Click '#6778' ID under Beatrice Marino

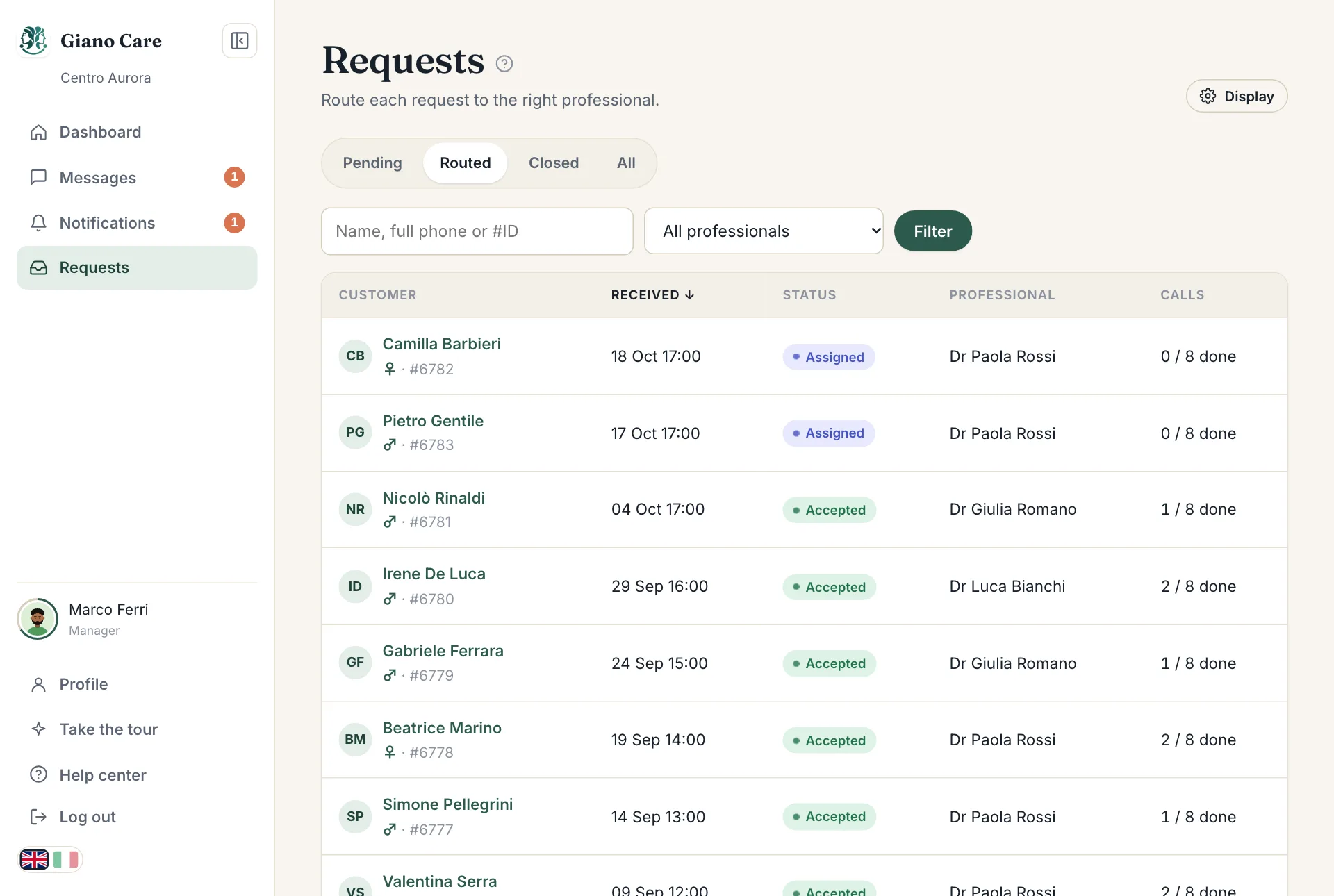point(431,753)
